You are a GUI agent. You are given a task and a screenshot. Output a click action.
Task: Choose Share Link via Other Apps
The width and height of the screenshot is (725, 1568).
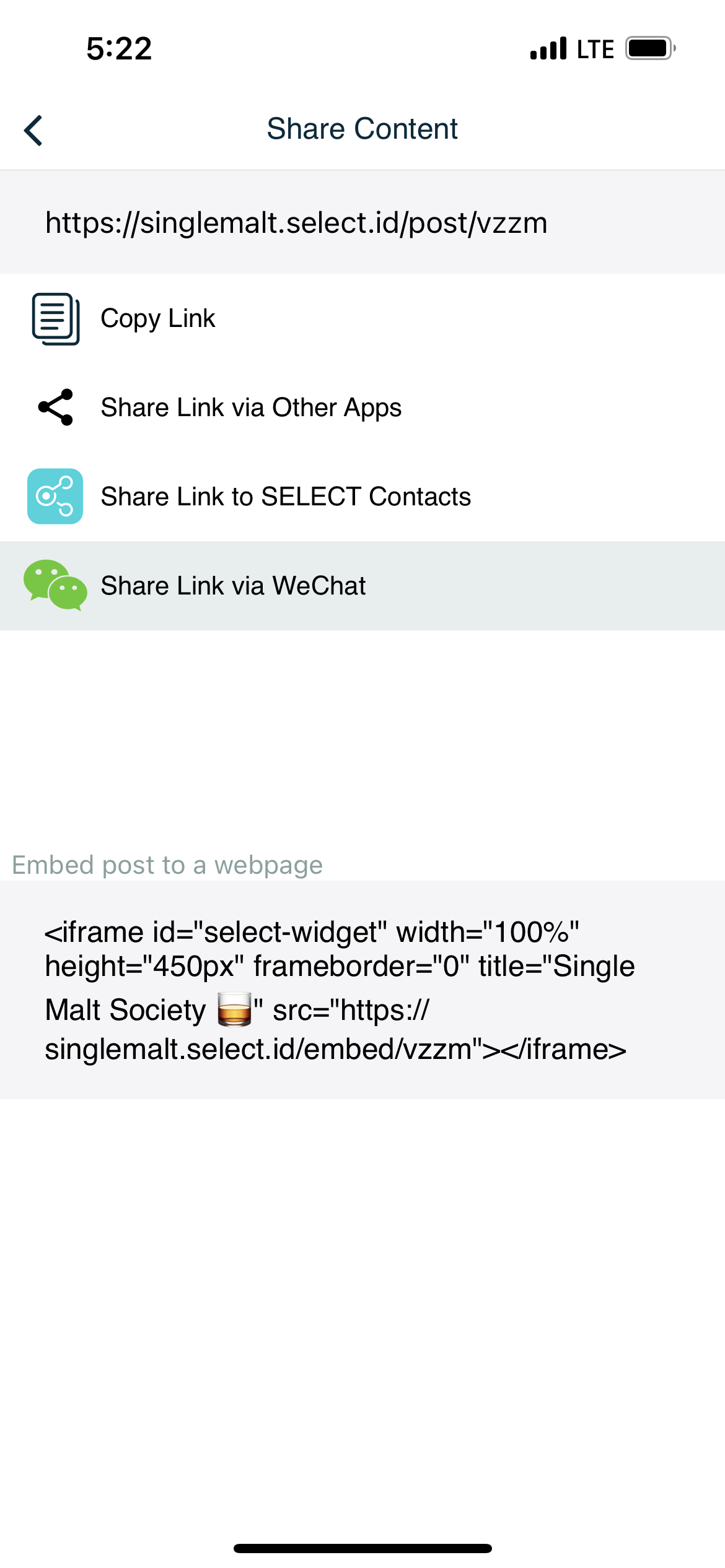click(251, 407)
